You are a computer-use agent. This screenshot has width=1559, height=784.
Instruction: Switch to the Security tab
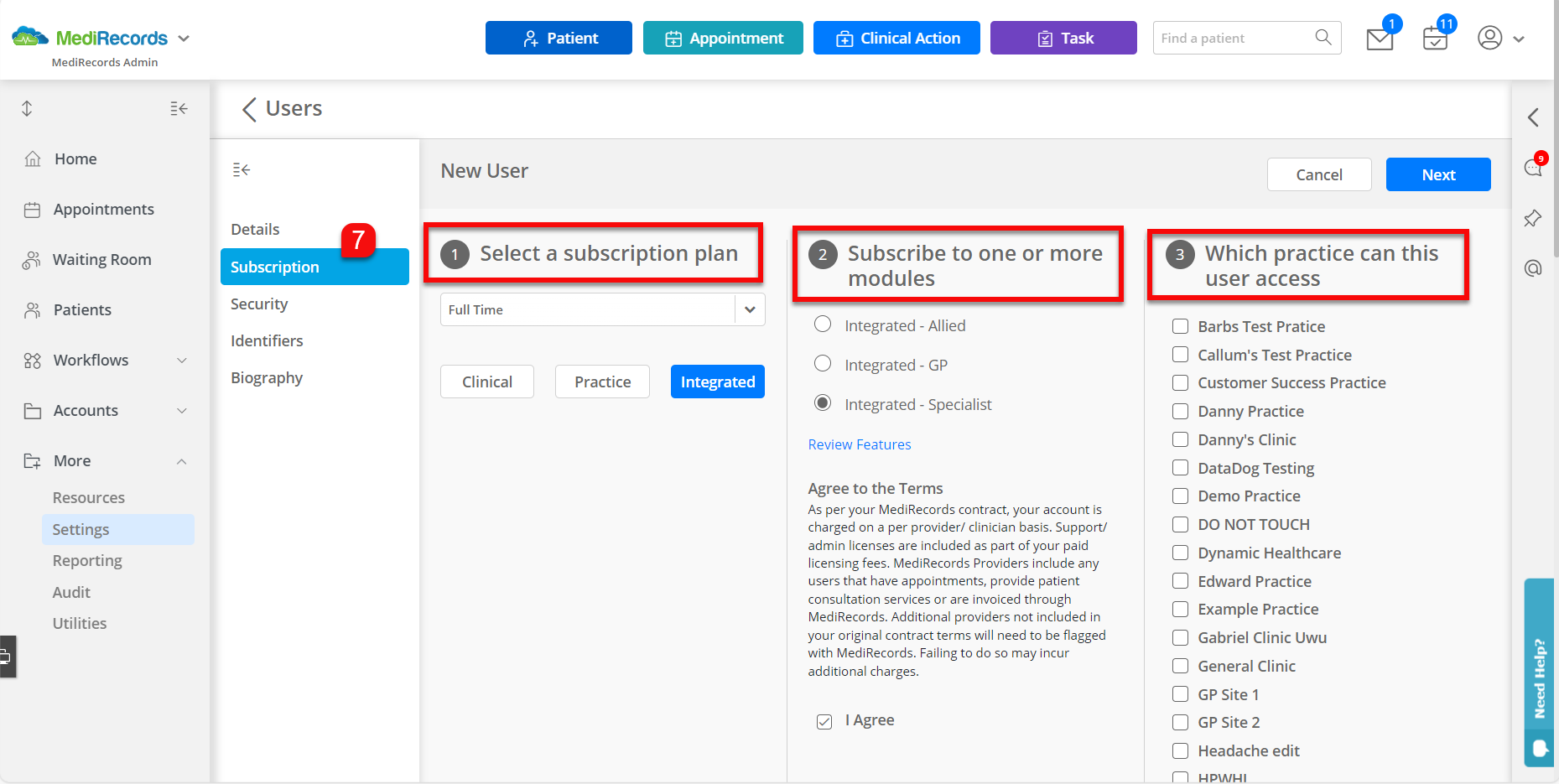259,304
